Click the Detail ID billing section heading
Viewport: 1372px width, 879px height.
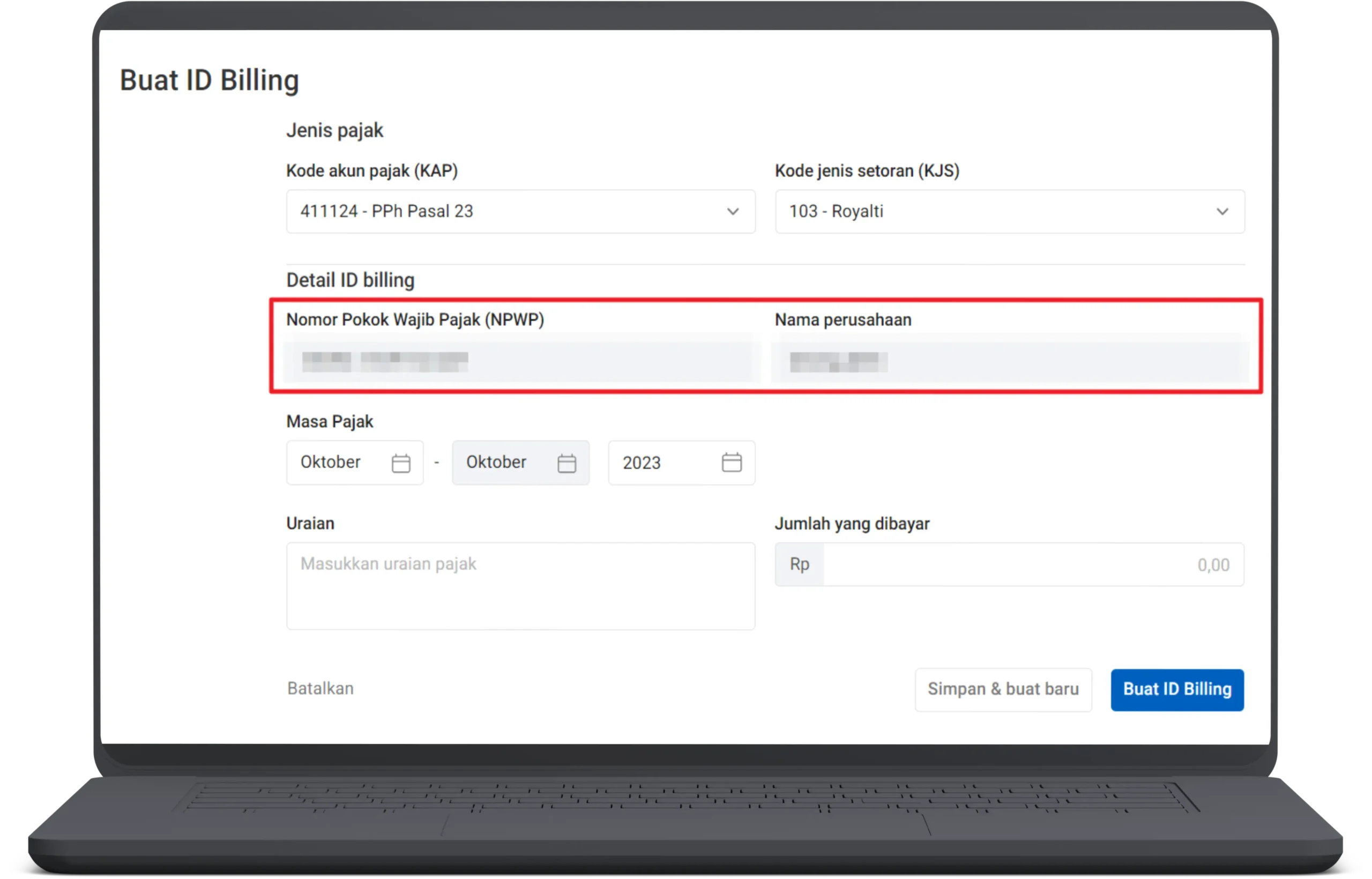coord(350,280)
